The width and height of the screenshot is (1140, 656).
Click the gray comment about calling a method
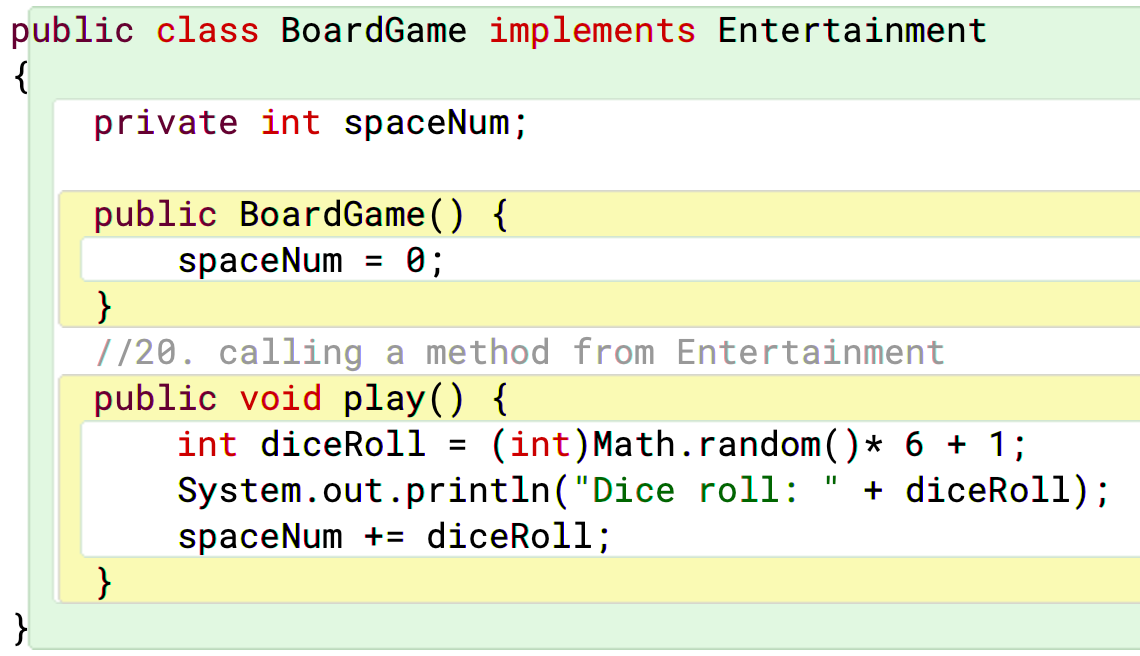(x=520, y=353)
